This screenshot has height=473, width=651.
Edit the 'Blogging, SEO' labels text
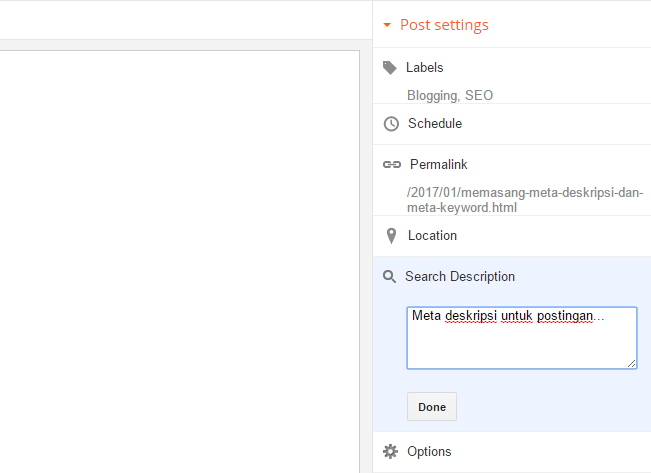pyautogui.click(x=450, y=96)
